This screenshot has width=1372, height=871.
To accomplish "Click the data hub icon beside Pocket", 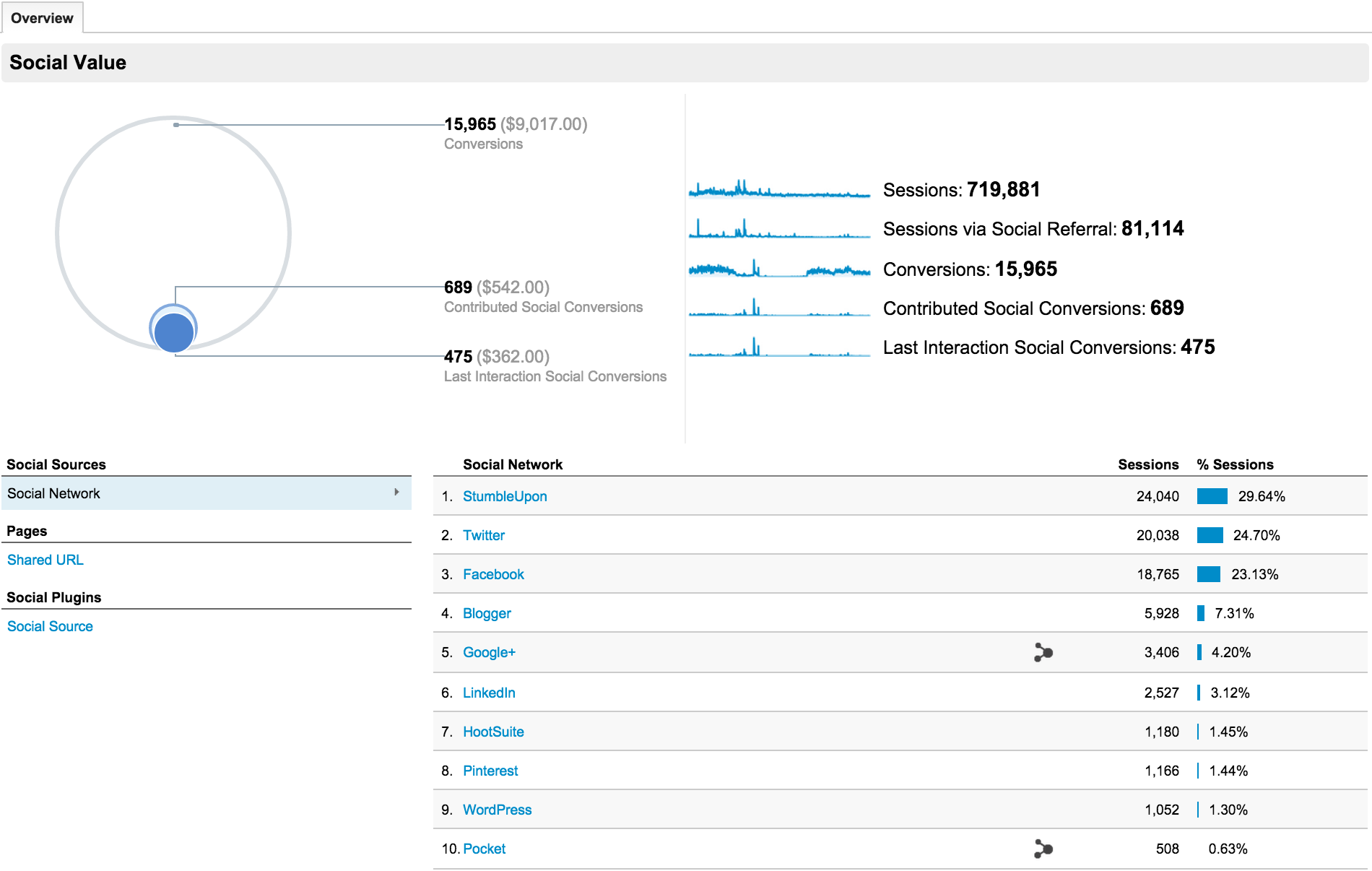I will click(x=1043, y=849).
